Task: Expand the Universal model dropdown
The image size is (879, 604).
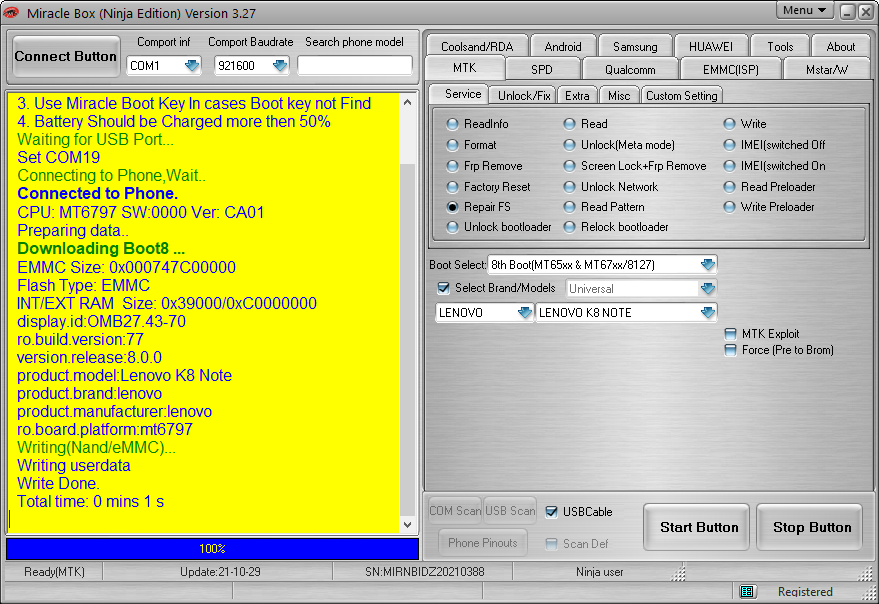Action: [x=707, y=288]
